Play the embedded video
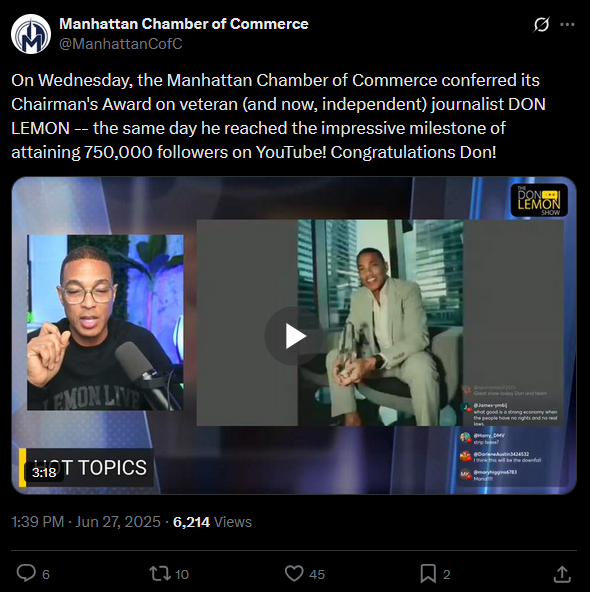Viewport: 590px width, 592px height. [x=294, y=336]
